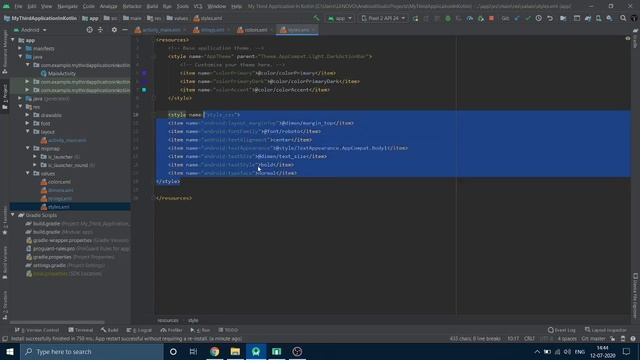Open the Windows Start menu

[10, 351]
